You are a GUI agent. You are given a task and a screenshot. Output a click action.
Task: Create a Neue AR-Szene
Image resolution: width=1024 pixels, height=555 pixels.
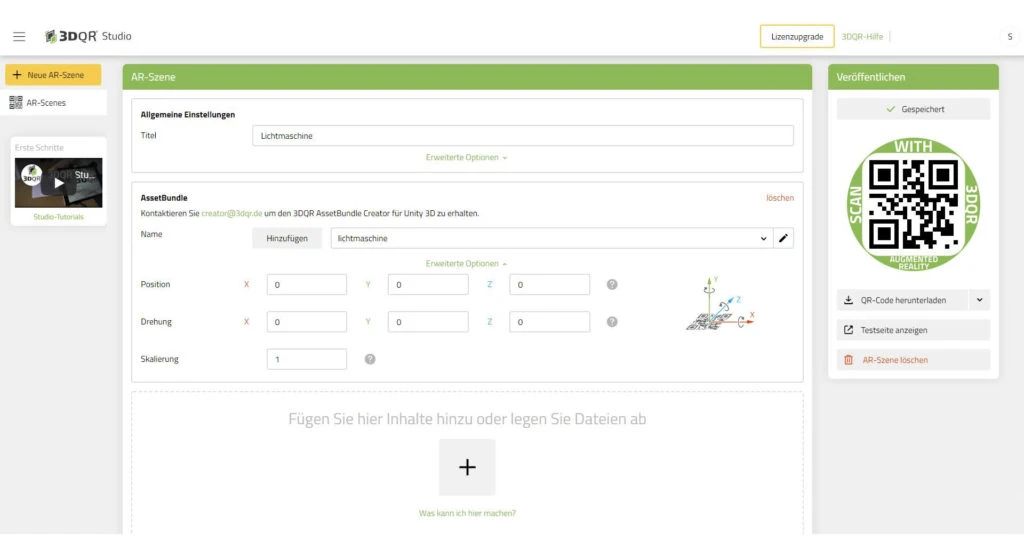click(54, 75)
